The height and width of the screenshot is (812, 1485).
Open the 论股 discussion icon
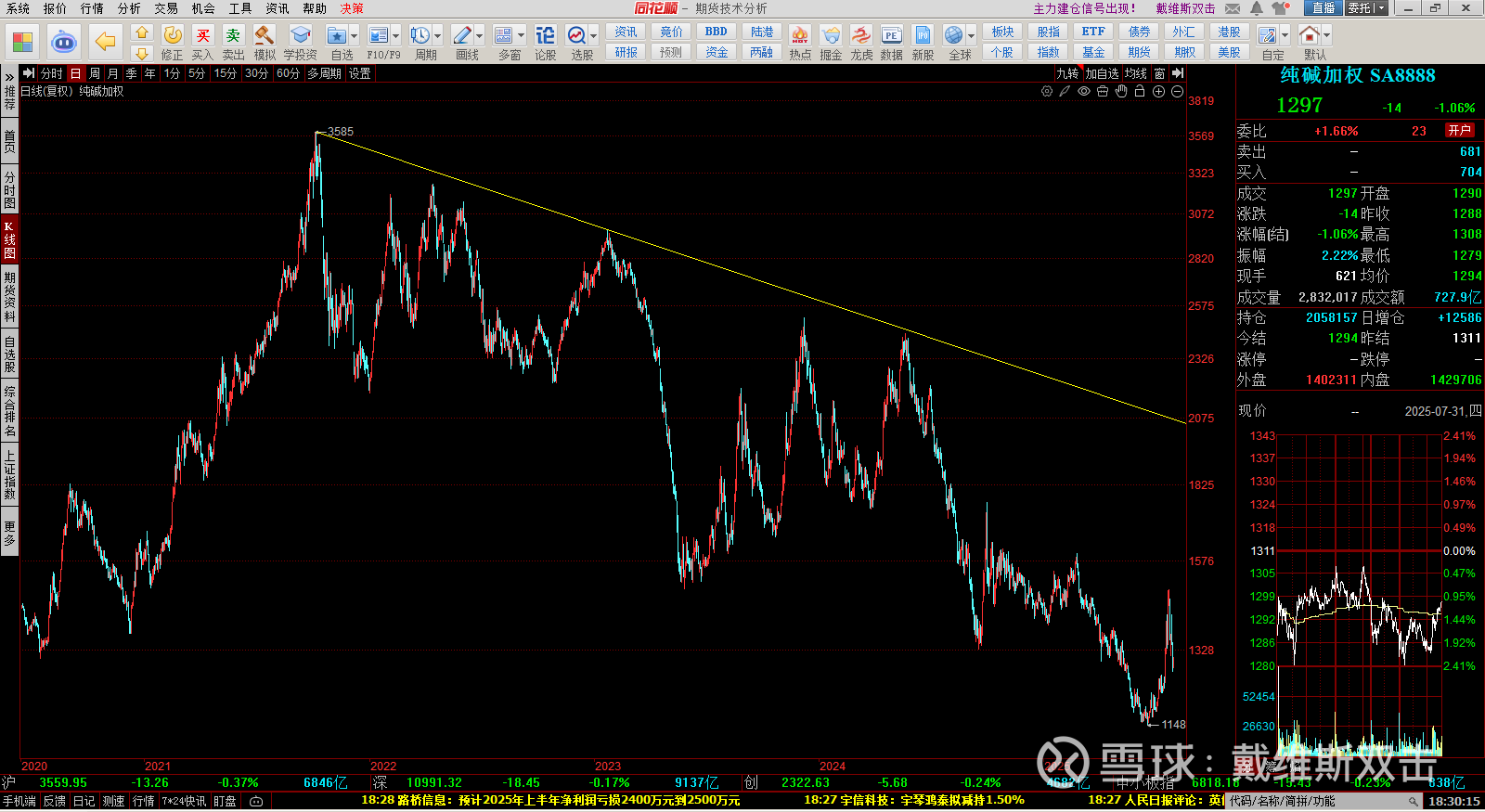[546, 43]
